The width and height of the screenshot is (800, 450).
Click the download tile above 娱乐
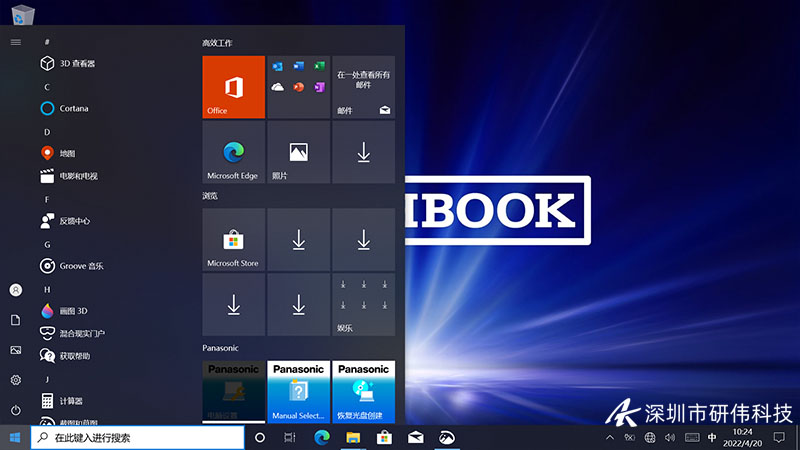tap(364, 240)
